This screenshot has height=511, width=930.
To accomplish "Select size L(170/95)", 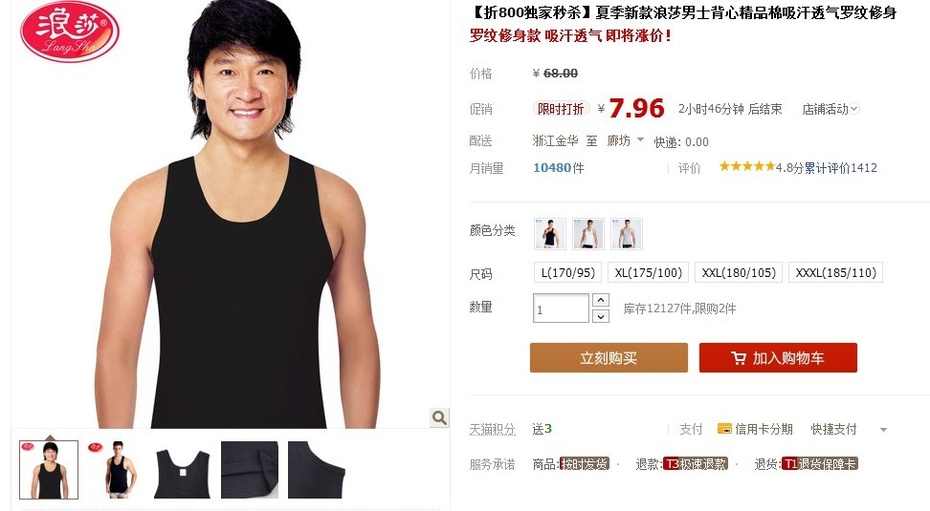I will point(568,273).
